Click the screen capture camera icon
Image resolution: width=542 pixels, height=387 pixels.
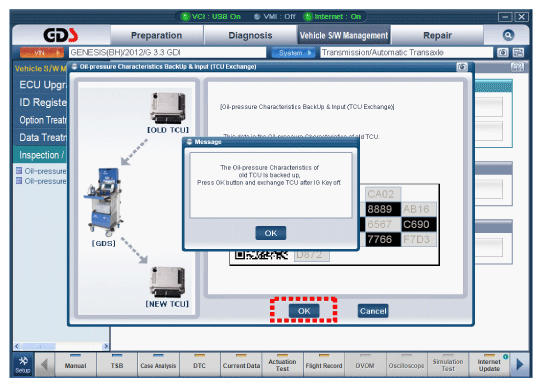tap(503, 53)
